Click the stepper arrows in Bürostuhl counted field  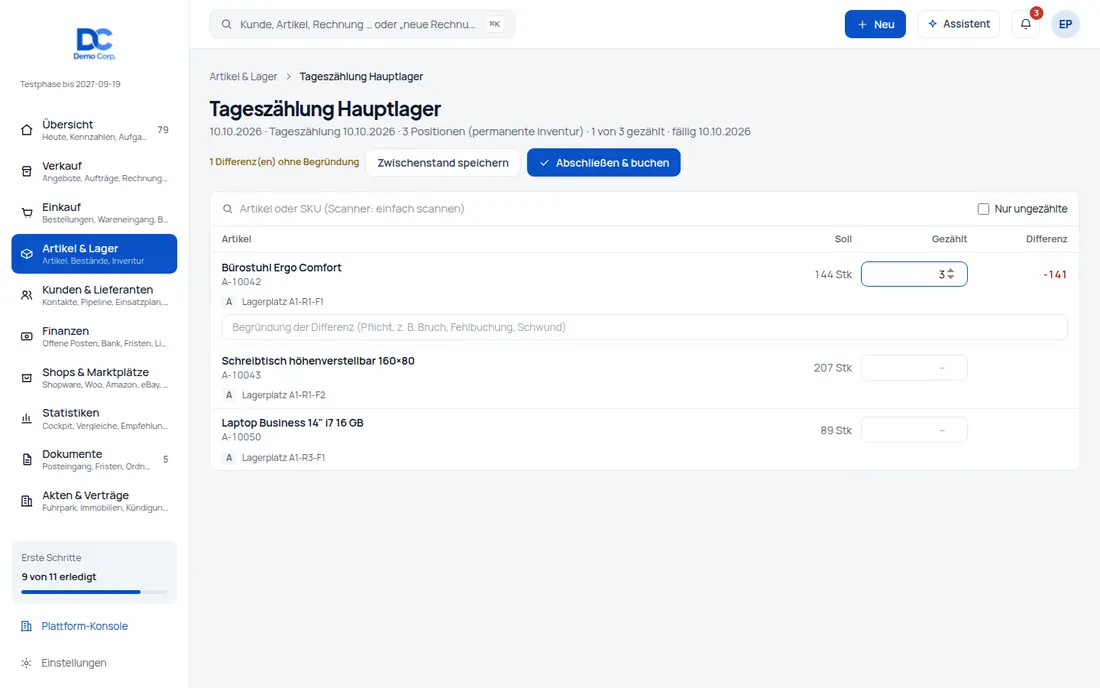[x=951, y=274]
